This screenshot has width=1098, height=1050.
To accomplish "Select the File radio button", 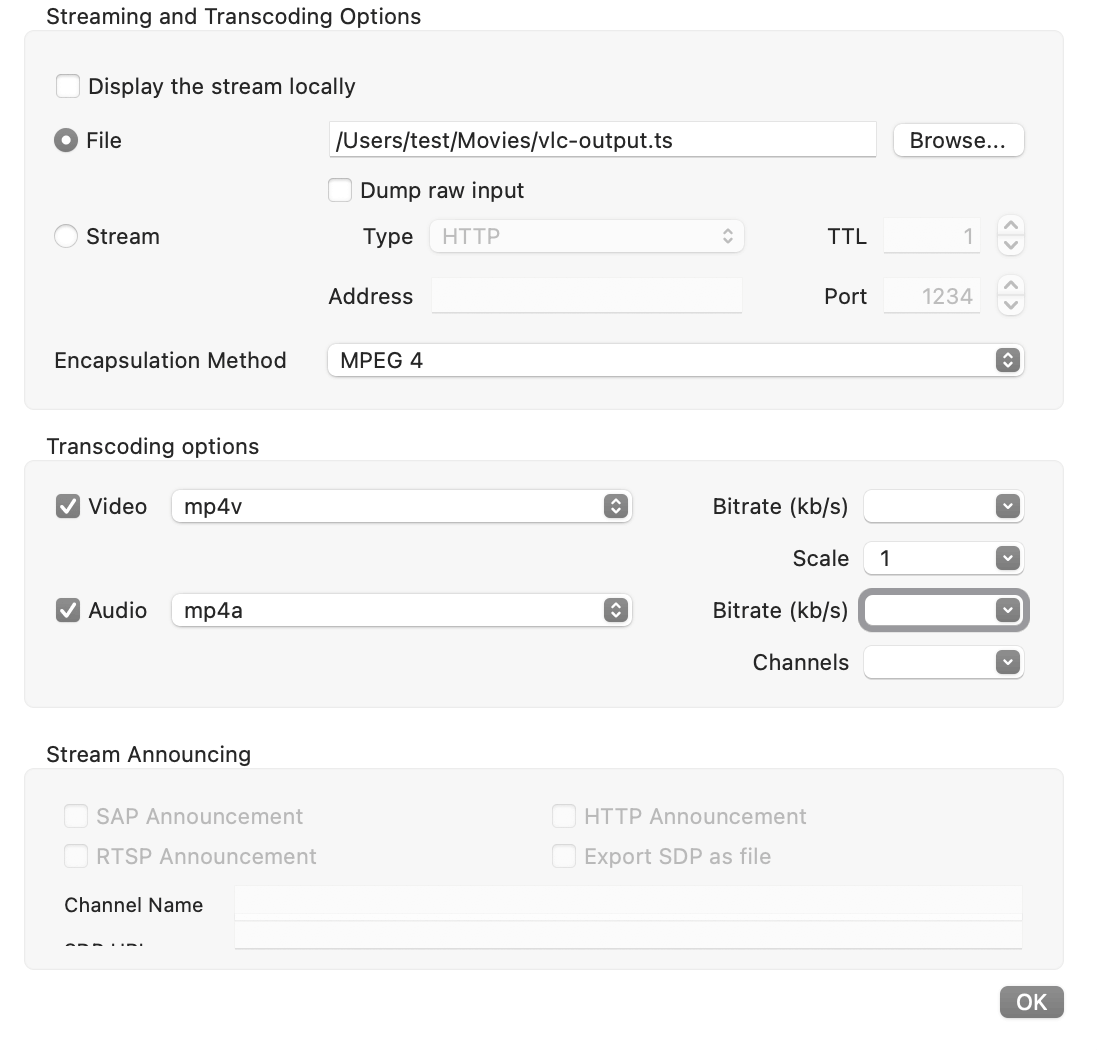I will coord(66,141).
